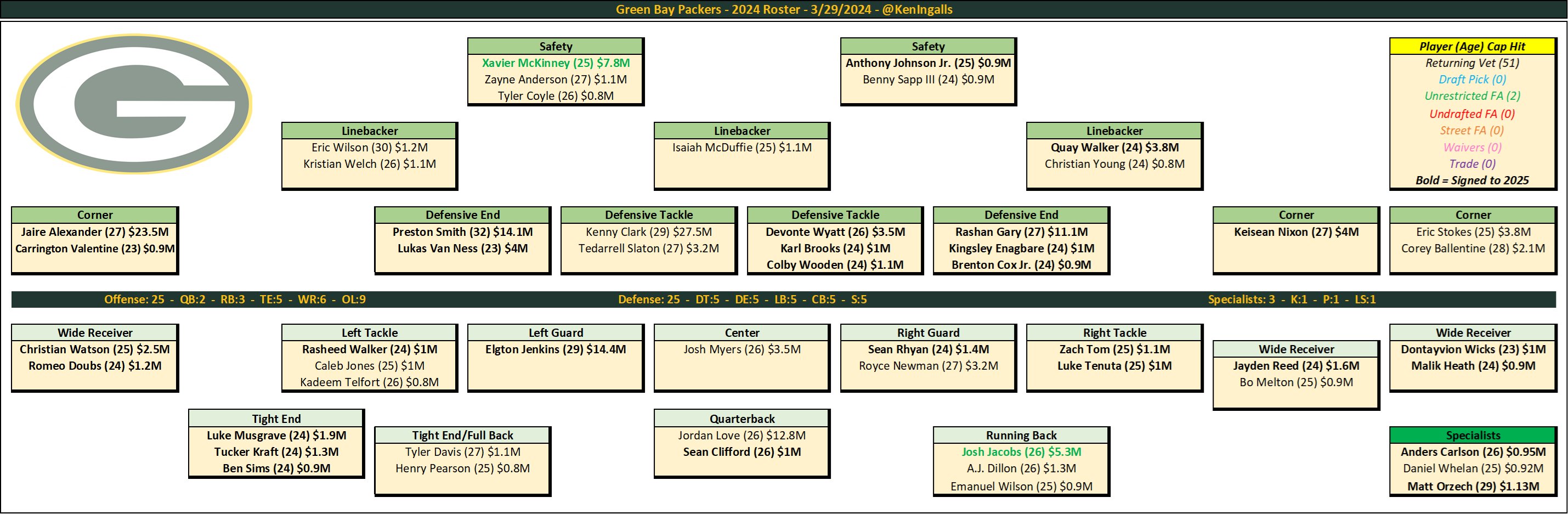This screenshot has width=1568, height=514.
Task: Select Kenny Clark (29) $27.5M row
Action: 649,232
